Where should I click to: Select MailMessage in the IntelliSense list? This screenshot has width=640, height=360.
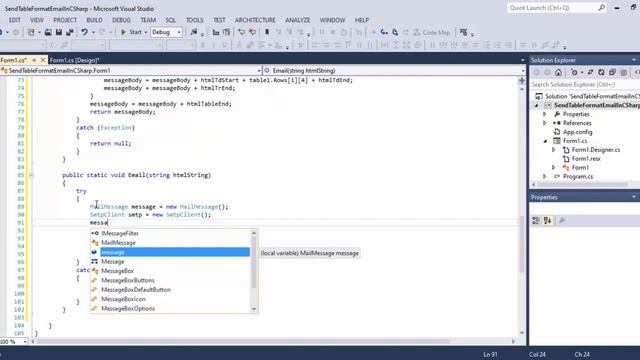coord(170,243)
